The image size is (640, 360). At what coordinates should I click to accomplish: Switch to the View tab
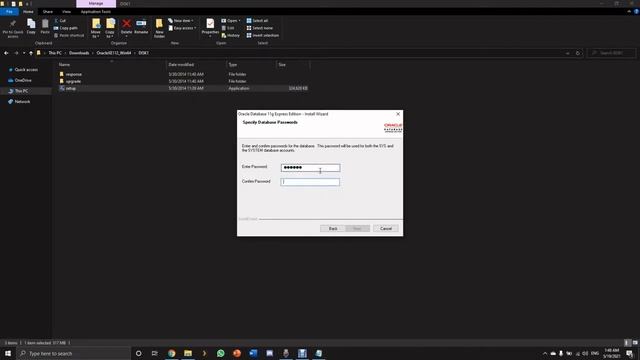67,11
